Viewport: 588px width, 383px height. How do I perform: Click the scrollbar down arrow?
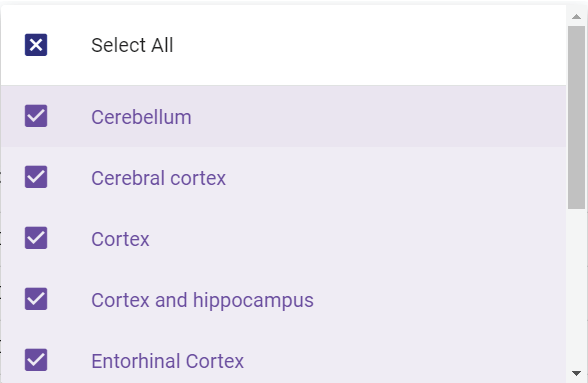coord(576,373)
